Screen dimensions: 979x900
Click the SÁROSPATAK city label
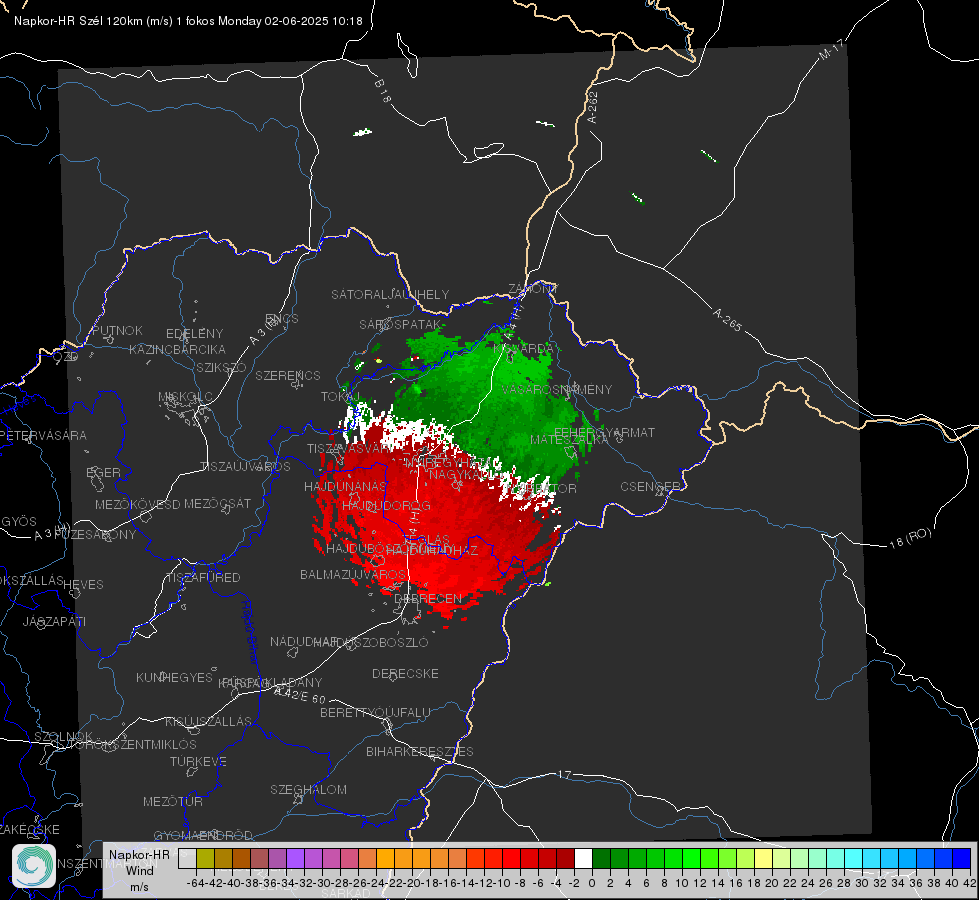pyautogui.click(x=400, y=325)
